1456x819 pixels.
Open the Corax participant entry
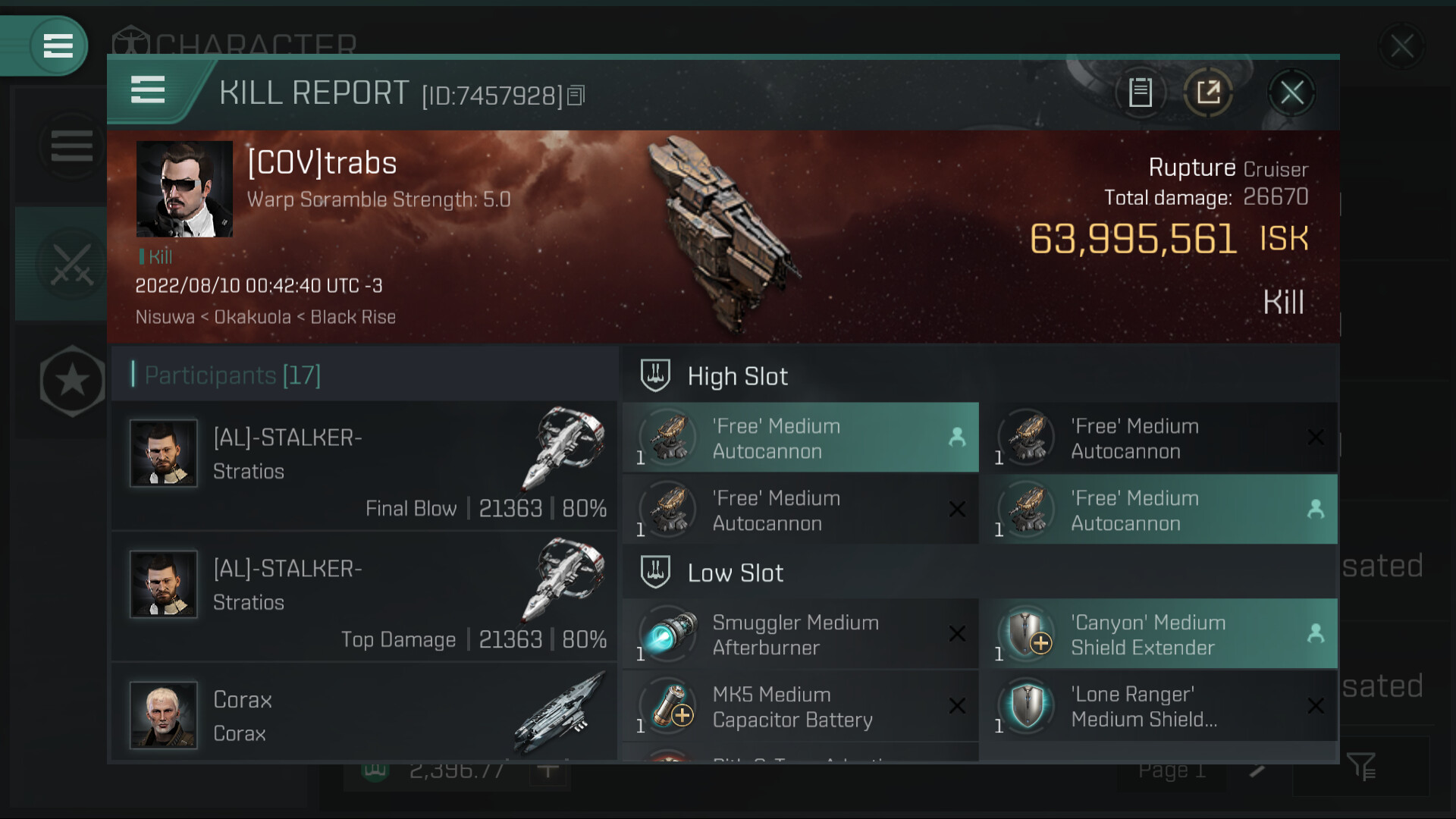(364, 715)
